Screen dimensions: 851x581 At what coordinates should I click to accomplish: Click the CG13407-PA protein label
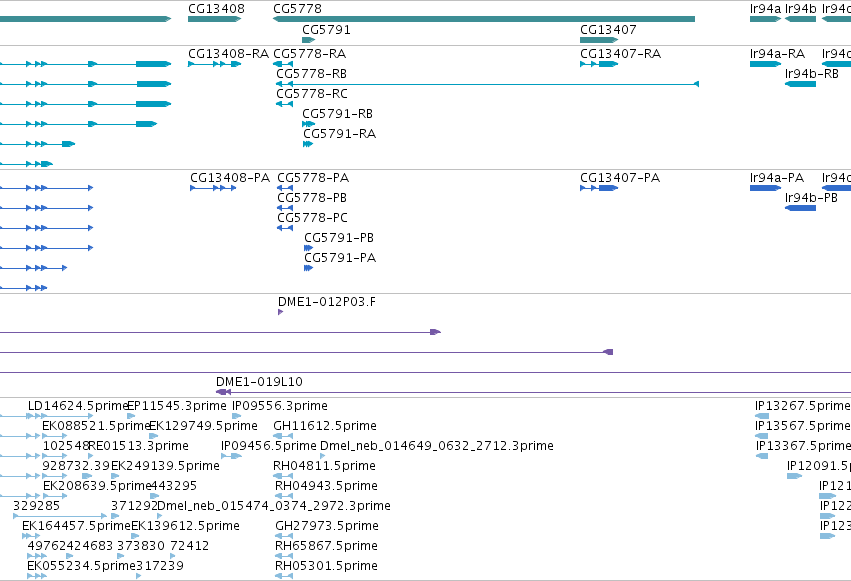coord(620,178)
